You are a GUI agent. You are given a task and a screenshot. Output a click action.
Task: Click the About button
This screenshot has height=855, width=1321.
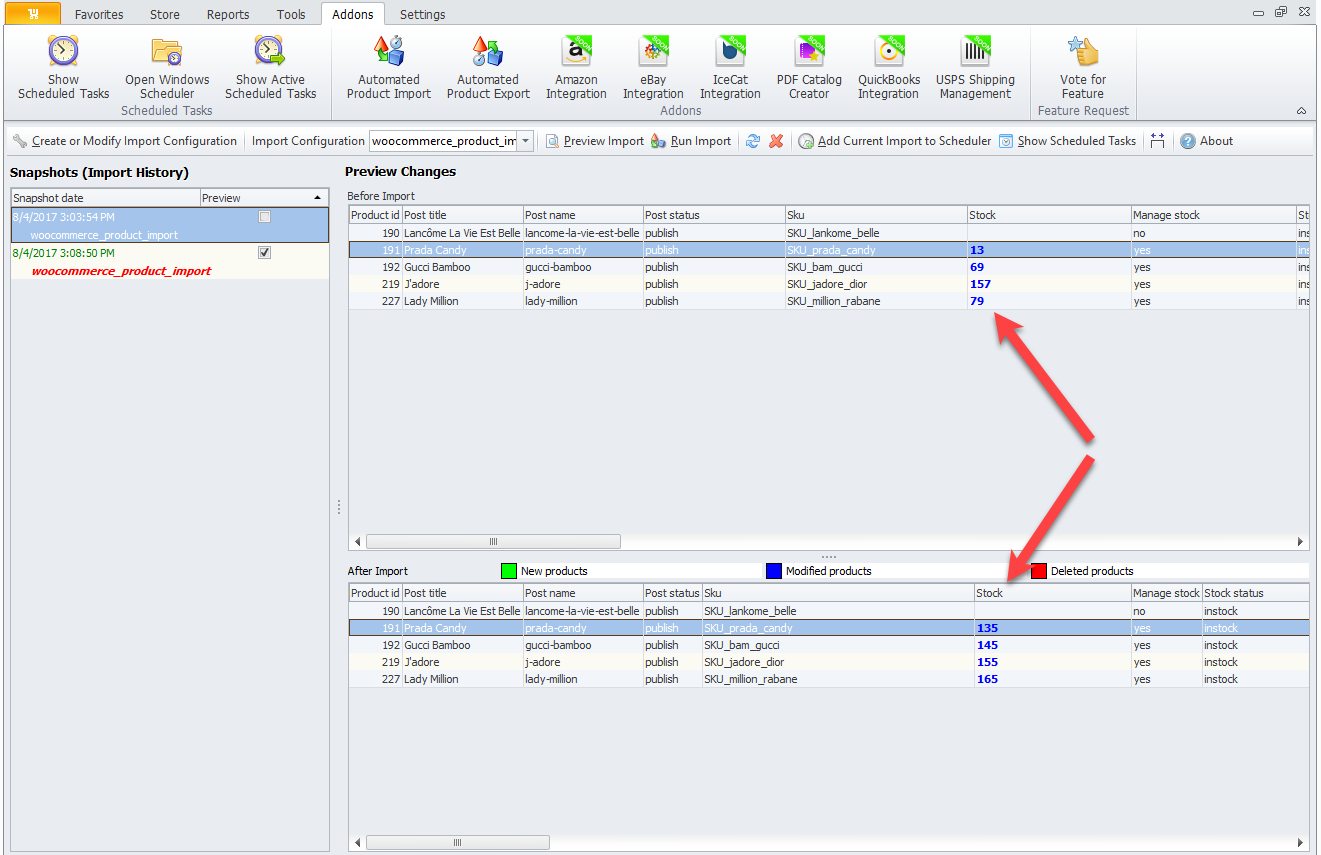pos(1207,141)
